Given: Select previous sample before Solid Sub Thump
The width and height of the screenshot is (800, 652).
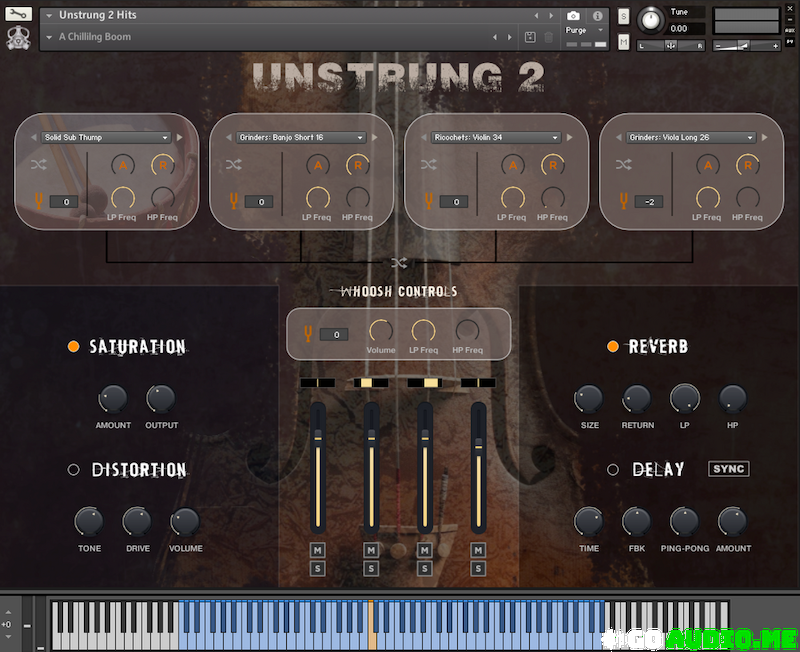Looking at the screenshot, I should point(34,137).
